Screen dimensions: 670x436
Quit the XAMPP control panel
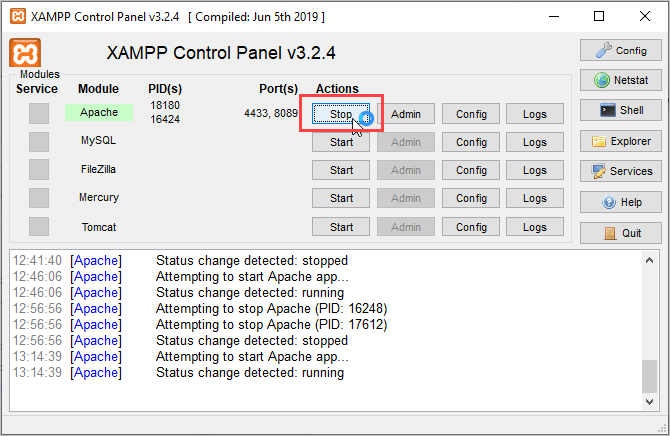click(x=620, y=233)
